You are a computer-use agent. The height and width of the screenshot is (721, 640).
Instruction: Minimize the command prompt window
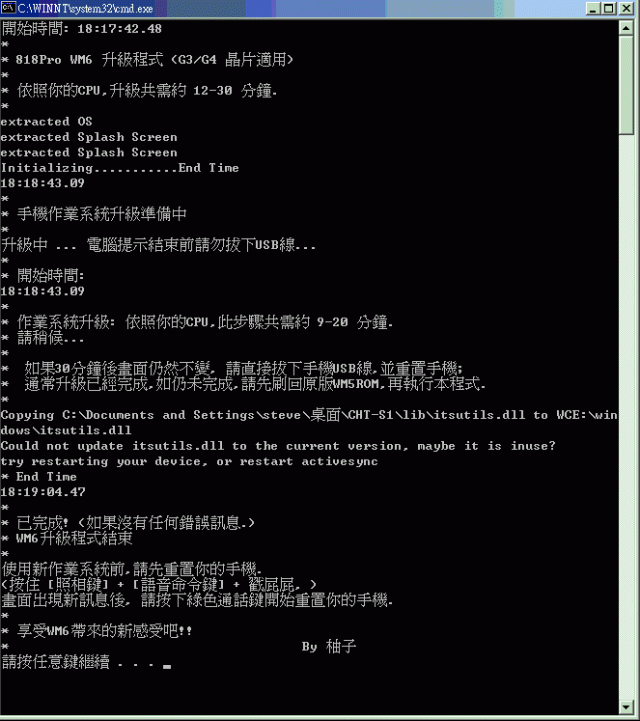tap(593, 9)
